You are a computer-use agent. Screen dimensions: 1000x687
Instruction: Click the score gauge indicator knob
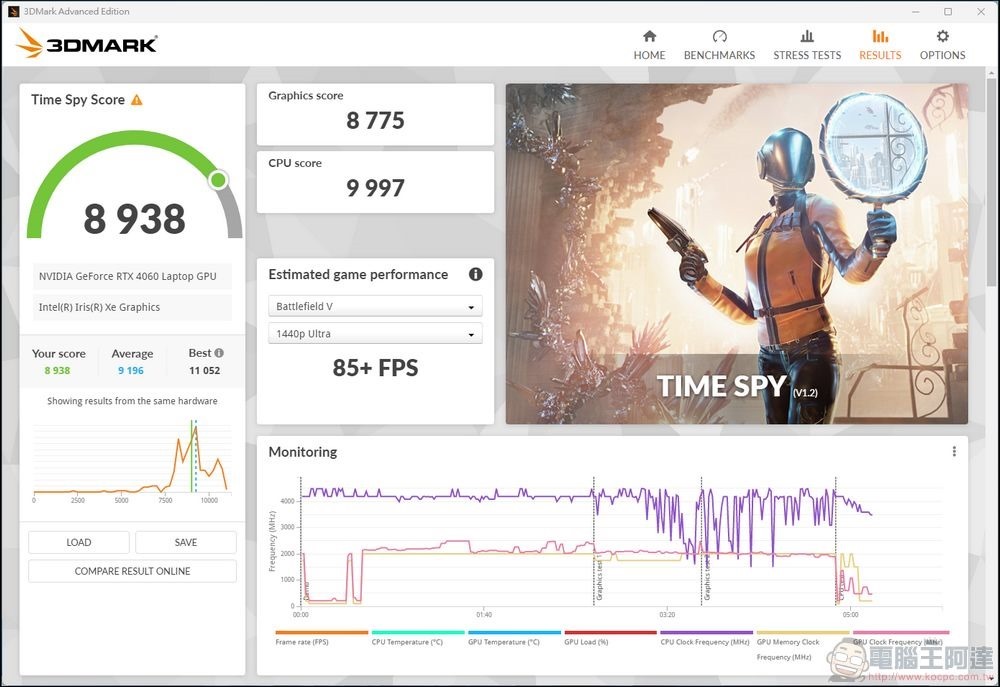(218, 180)
